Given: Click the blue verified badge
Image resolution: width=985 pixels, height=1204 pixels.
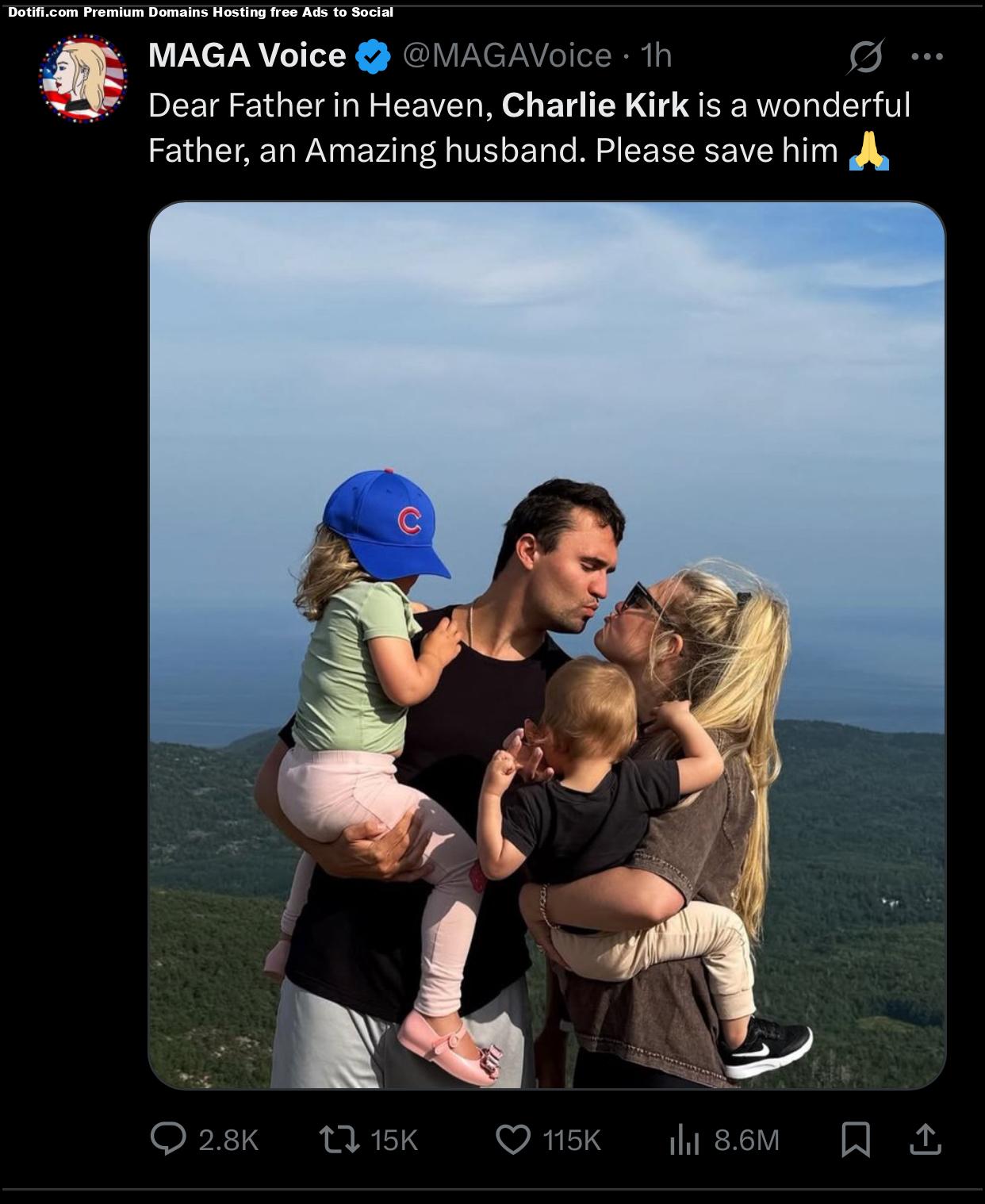Looking at the screenshot, I should point(374,56).
